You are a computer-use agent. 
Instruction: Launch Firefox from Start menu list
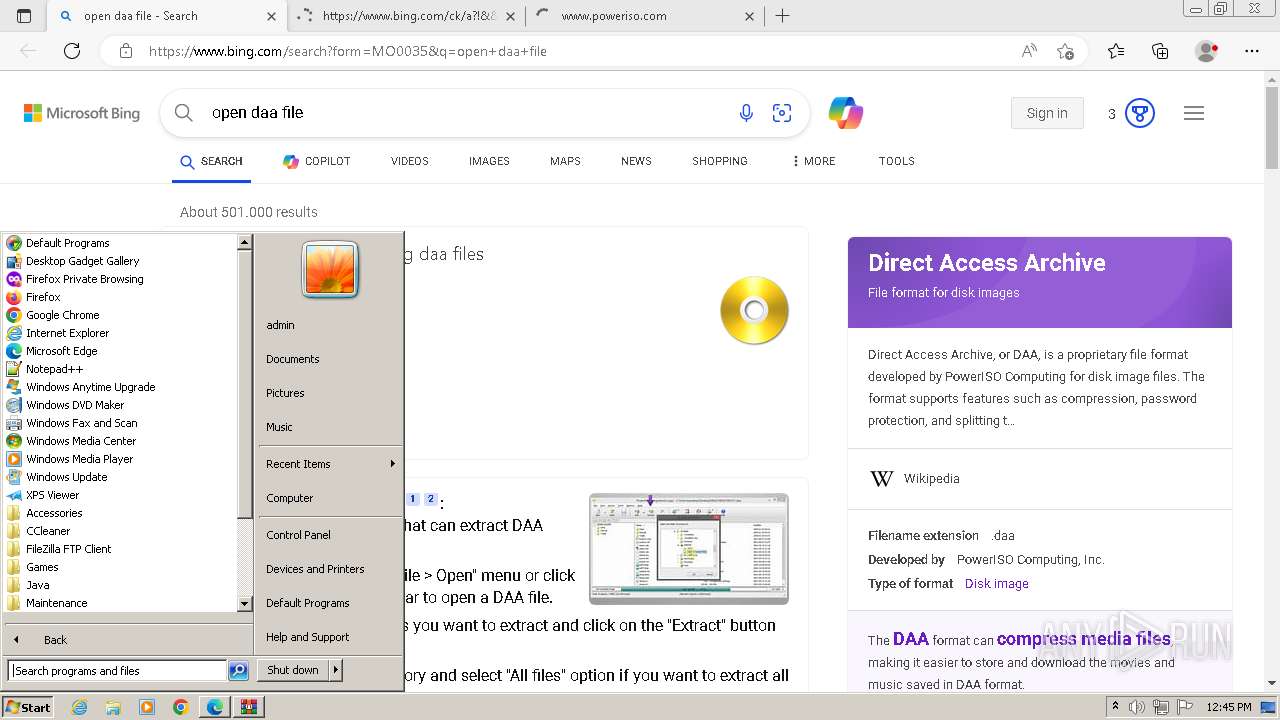point(43,297)
